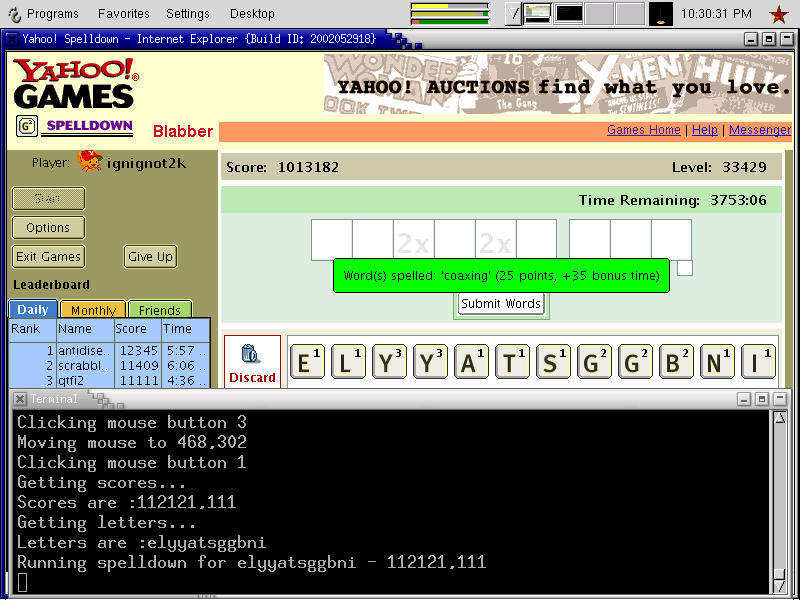Click the Name column header

click(x=85, y=329)
